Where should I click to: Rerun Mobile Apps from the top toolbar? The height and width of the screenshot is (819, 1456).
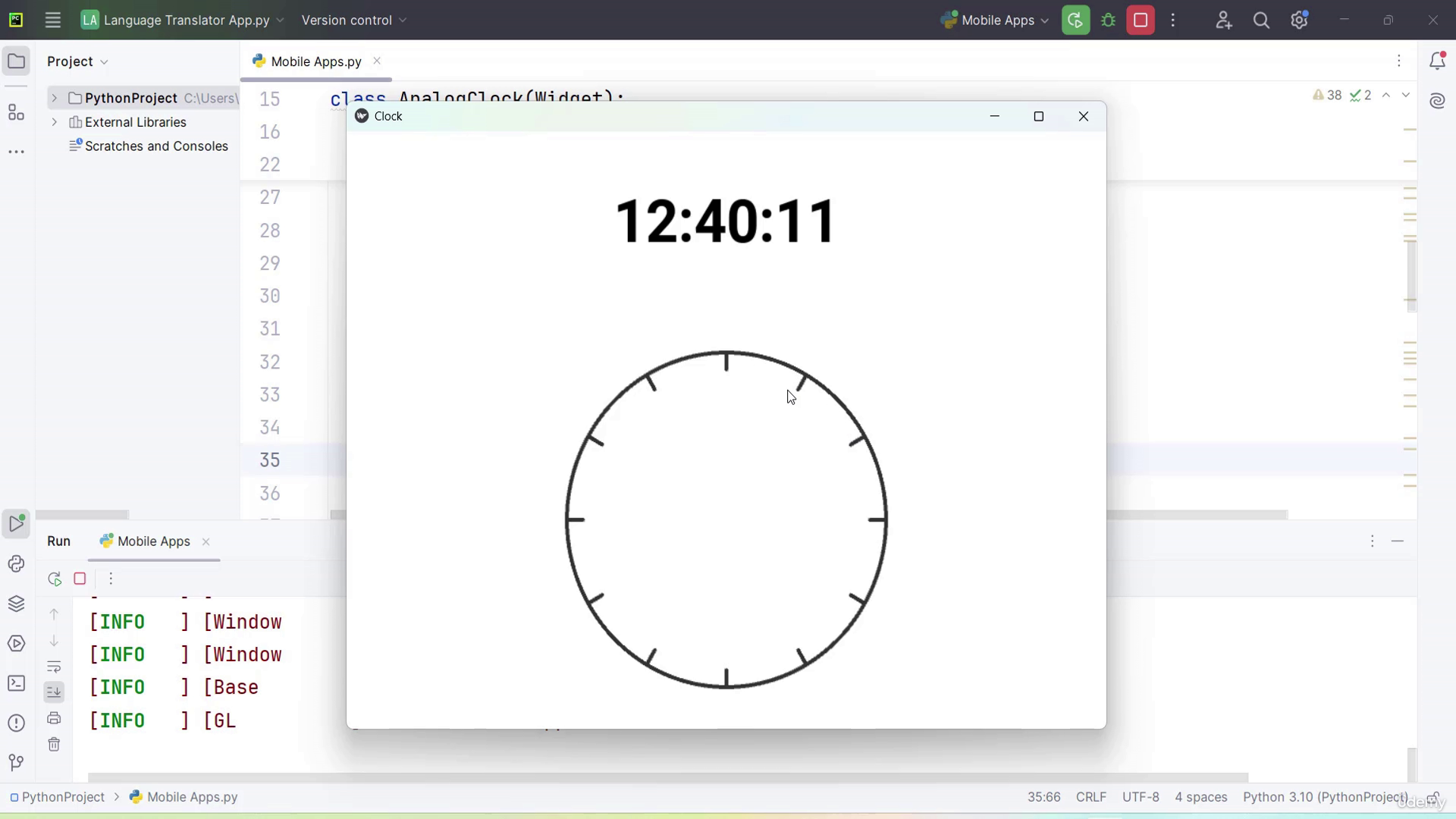[1075, 20]
